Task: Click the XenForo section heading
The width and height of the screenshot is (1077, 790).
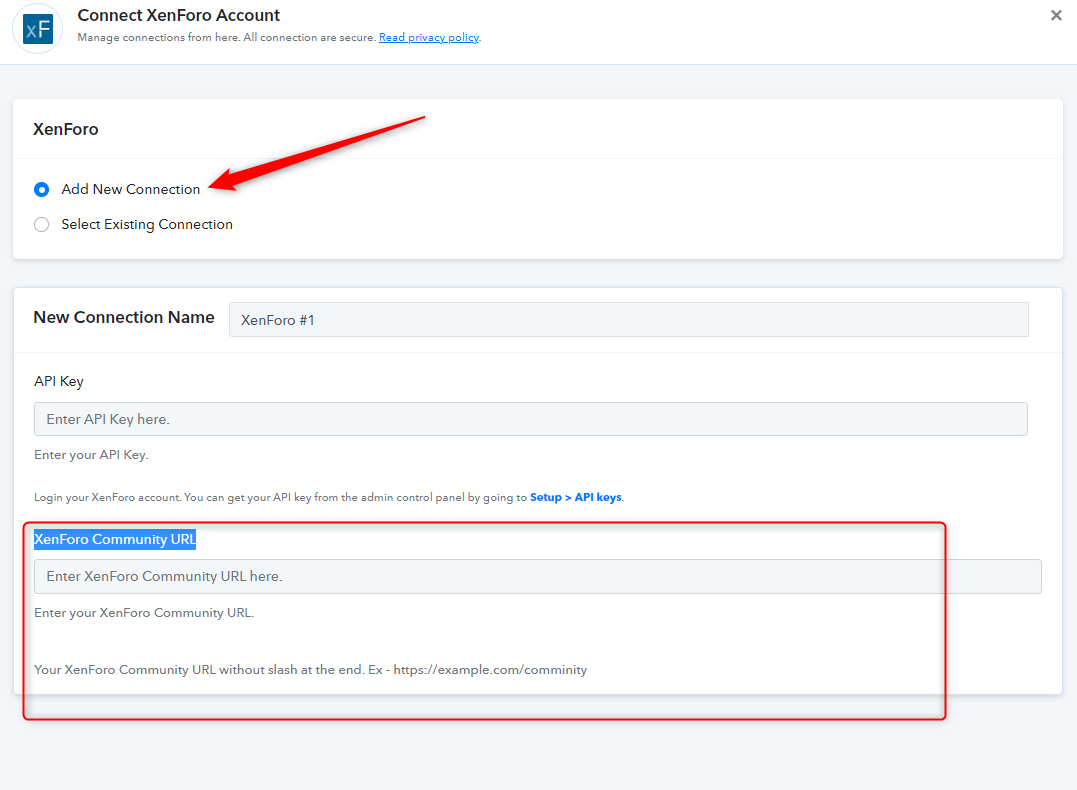Action: coord(66,129)
